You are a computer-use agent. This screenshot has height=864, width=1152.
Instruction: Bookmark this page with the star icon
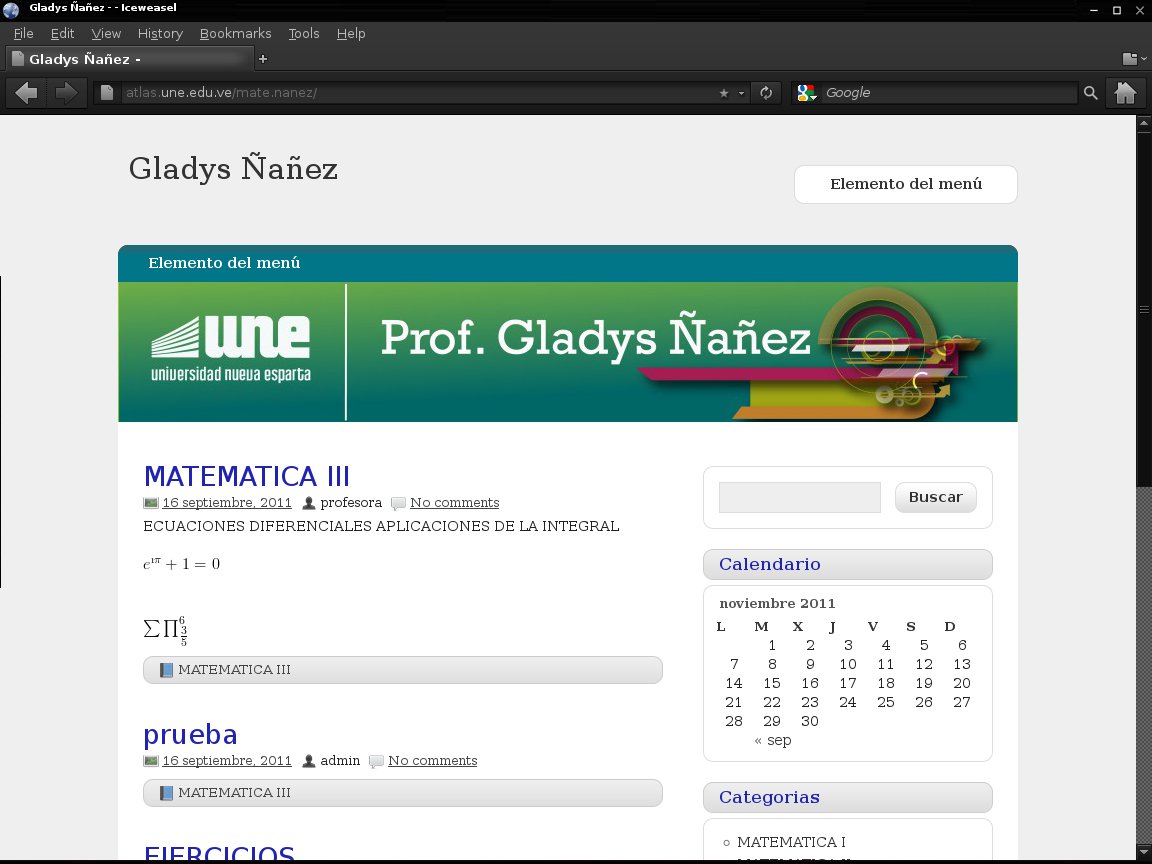[724, 93]
